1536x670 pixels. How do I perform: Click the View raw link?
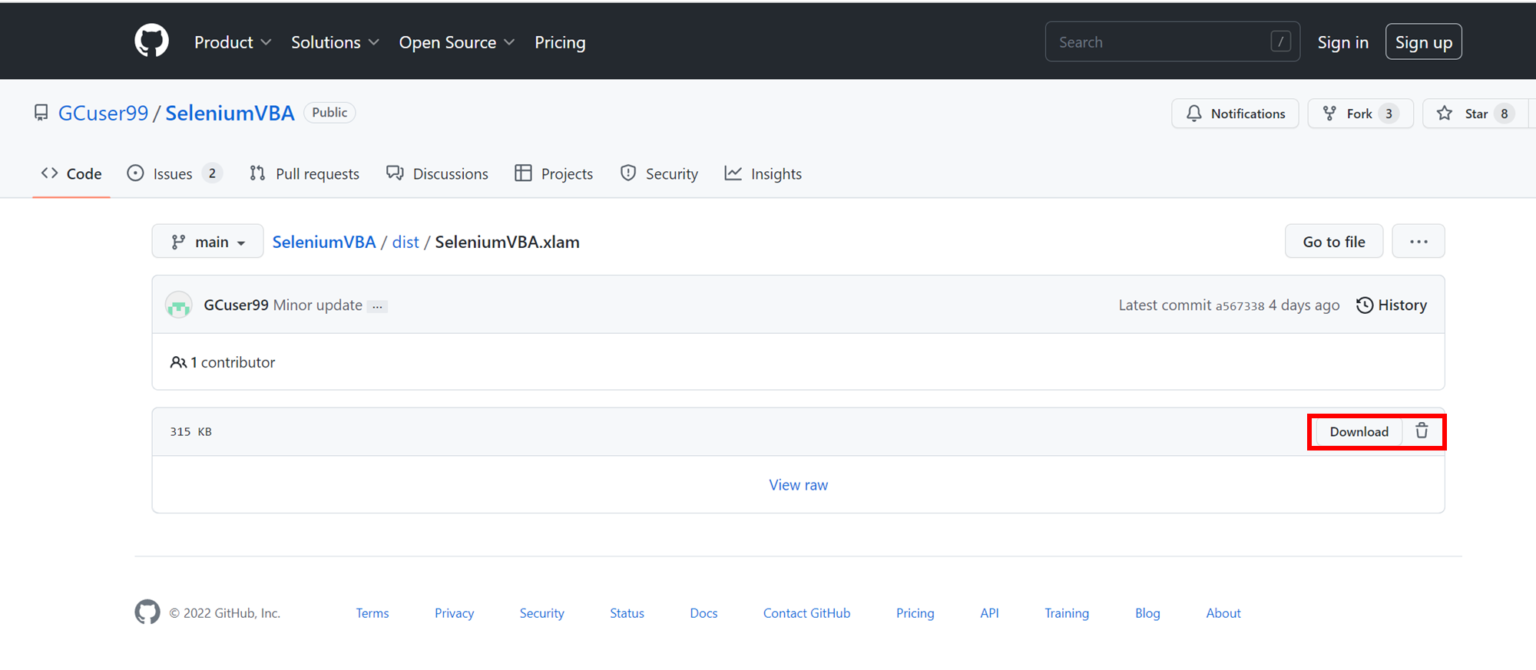[798, 485]
